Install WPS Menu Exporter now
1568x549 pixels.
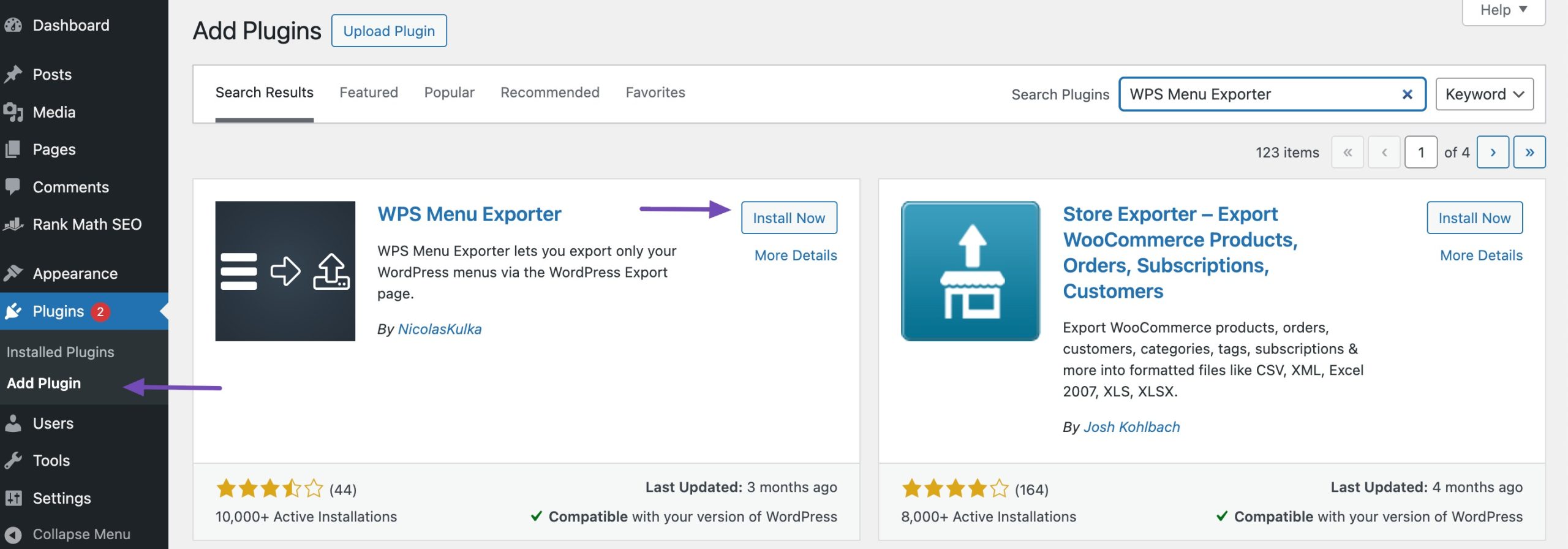tap(789, 218)
